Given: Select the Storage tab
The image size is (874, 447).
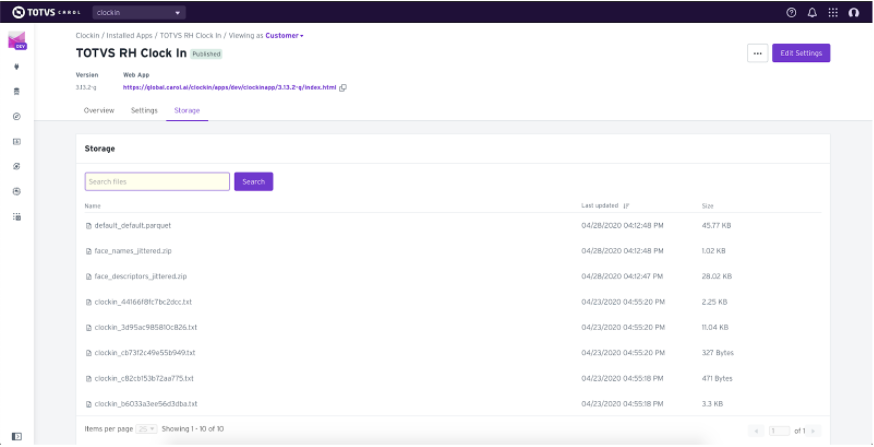Looking at the screenshot, I should click(187, 110).
